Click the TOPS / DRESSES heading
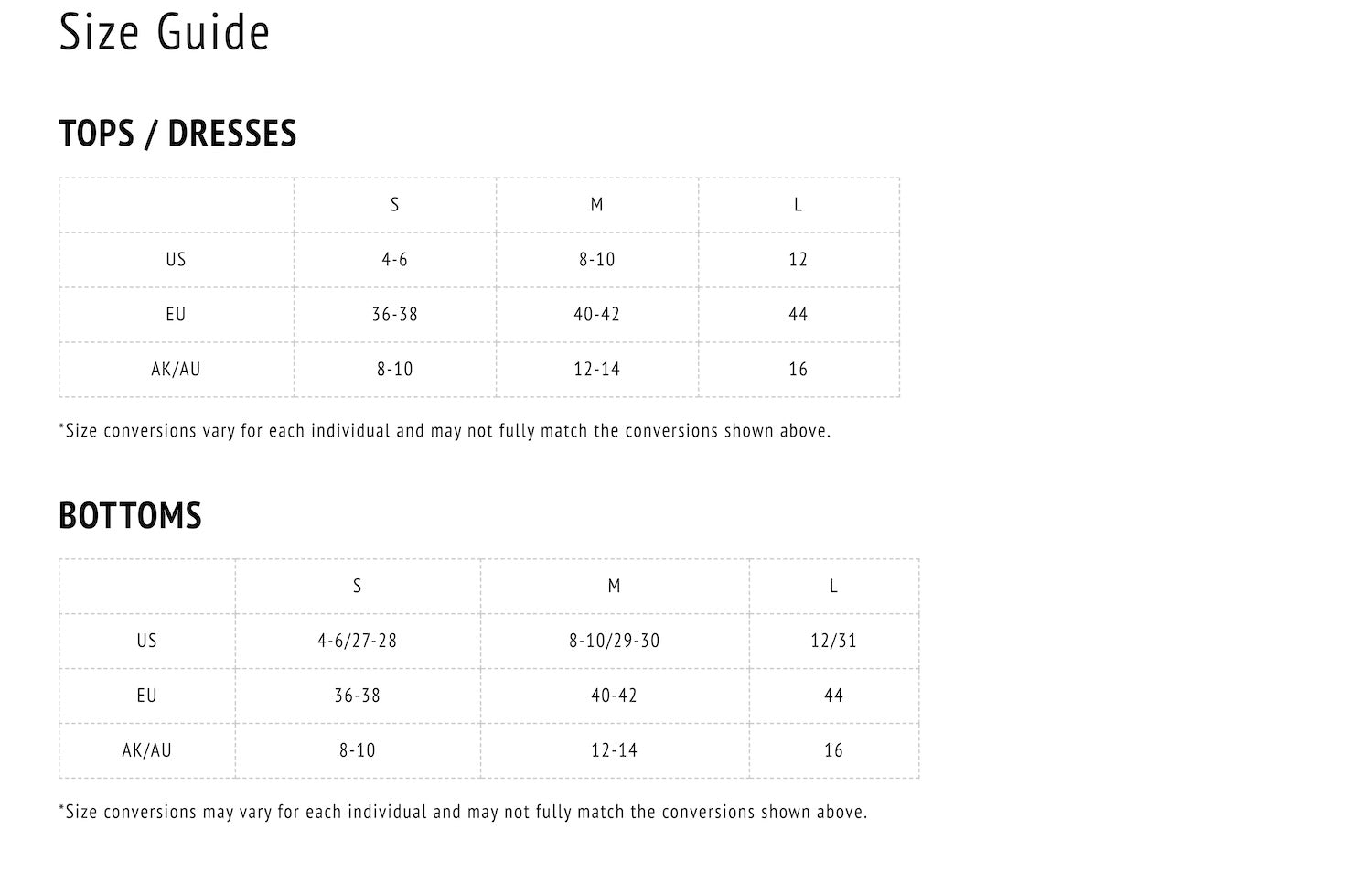 click(x=177, y=134)
